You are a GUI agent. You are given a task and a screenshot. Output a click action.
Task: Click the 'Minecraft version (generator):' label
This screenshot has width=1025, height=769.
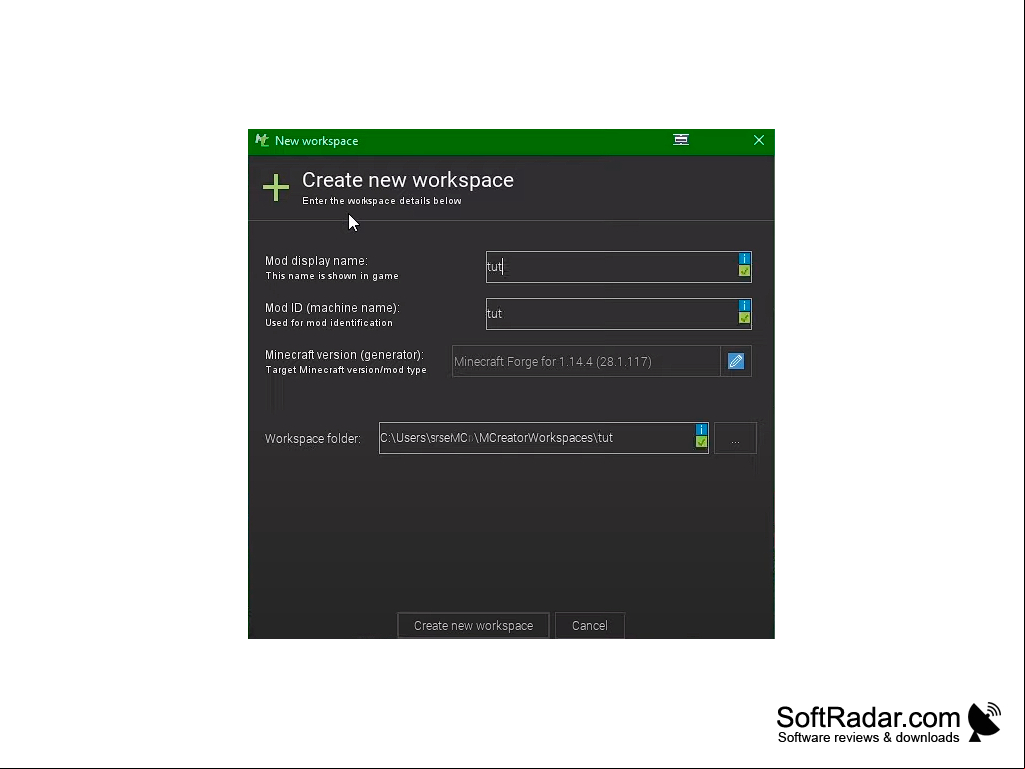click(344, 355)
